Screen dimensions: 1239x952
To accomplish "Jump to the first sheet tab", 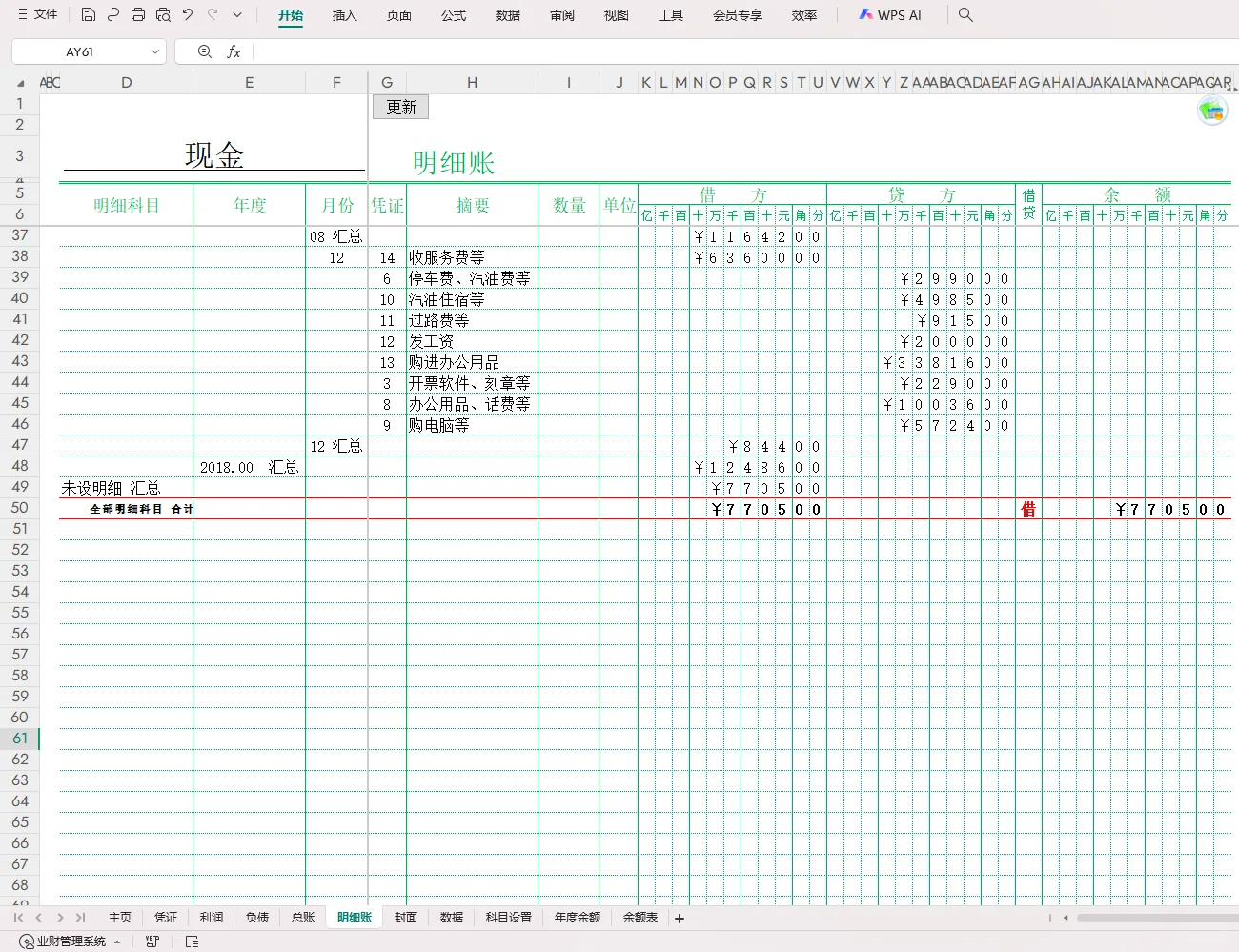I will (x=18, y=918).
